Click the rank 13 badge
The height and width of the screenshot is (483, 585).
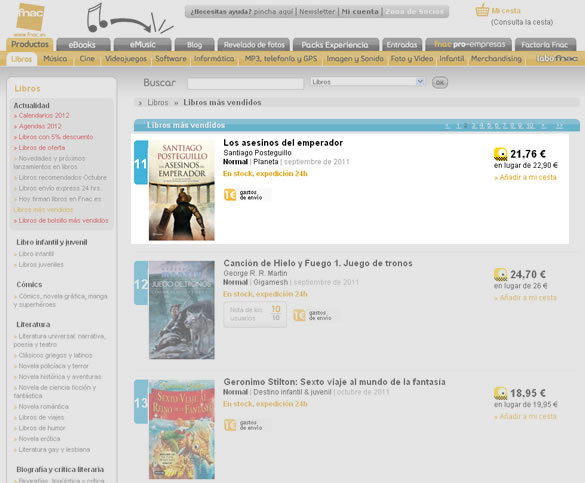coord(141,402)
